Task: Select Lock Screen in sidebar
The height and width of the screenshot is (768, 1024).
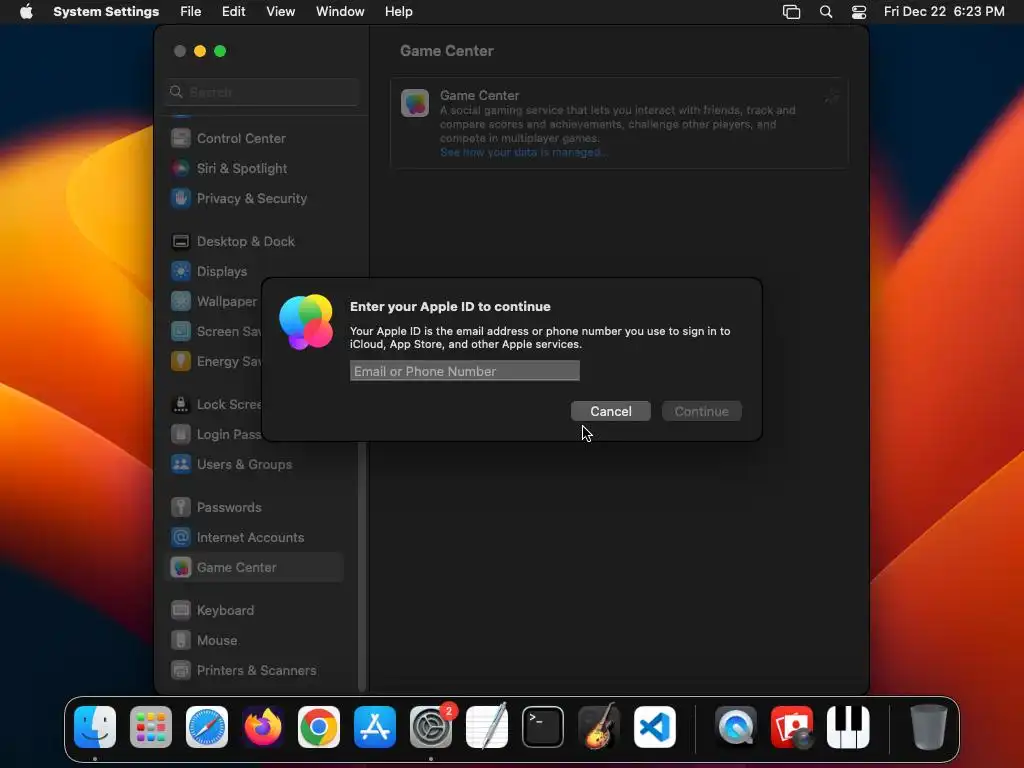Action: tap(215, 405)
